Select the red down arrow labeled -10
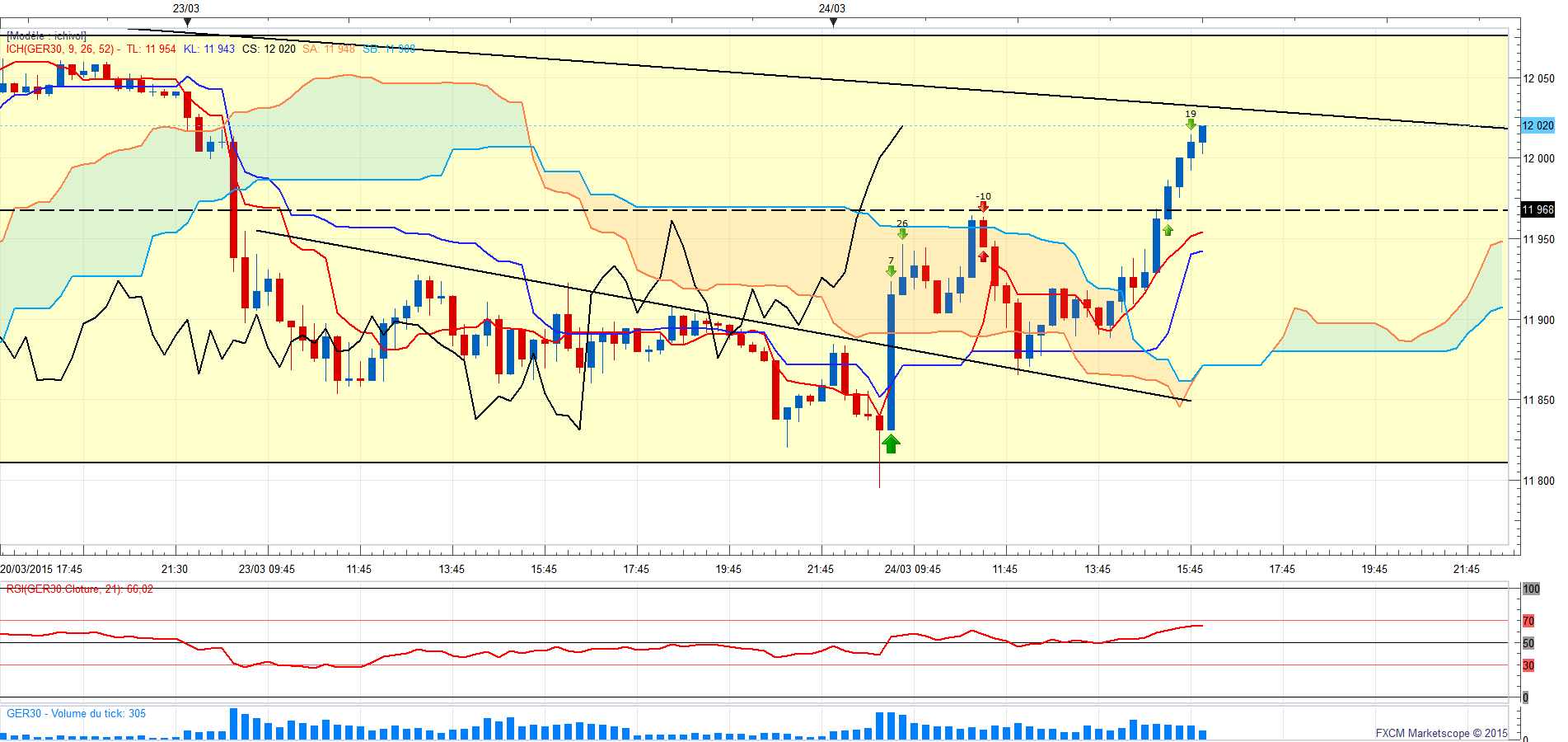The image size is (1568, 742). [983, 207]
